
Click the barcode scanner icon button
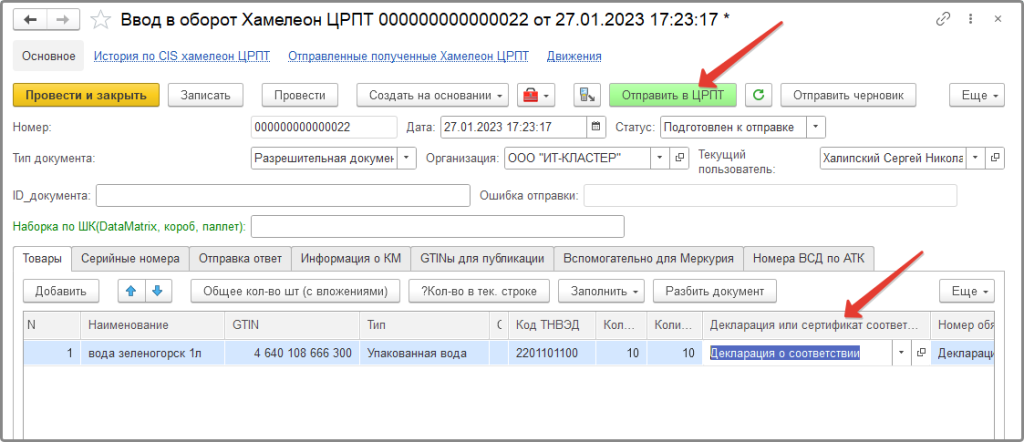tap(587, 95)
